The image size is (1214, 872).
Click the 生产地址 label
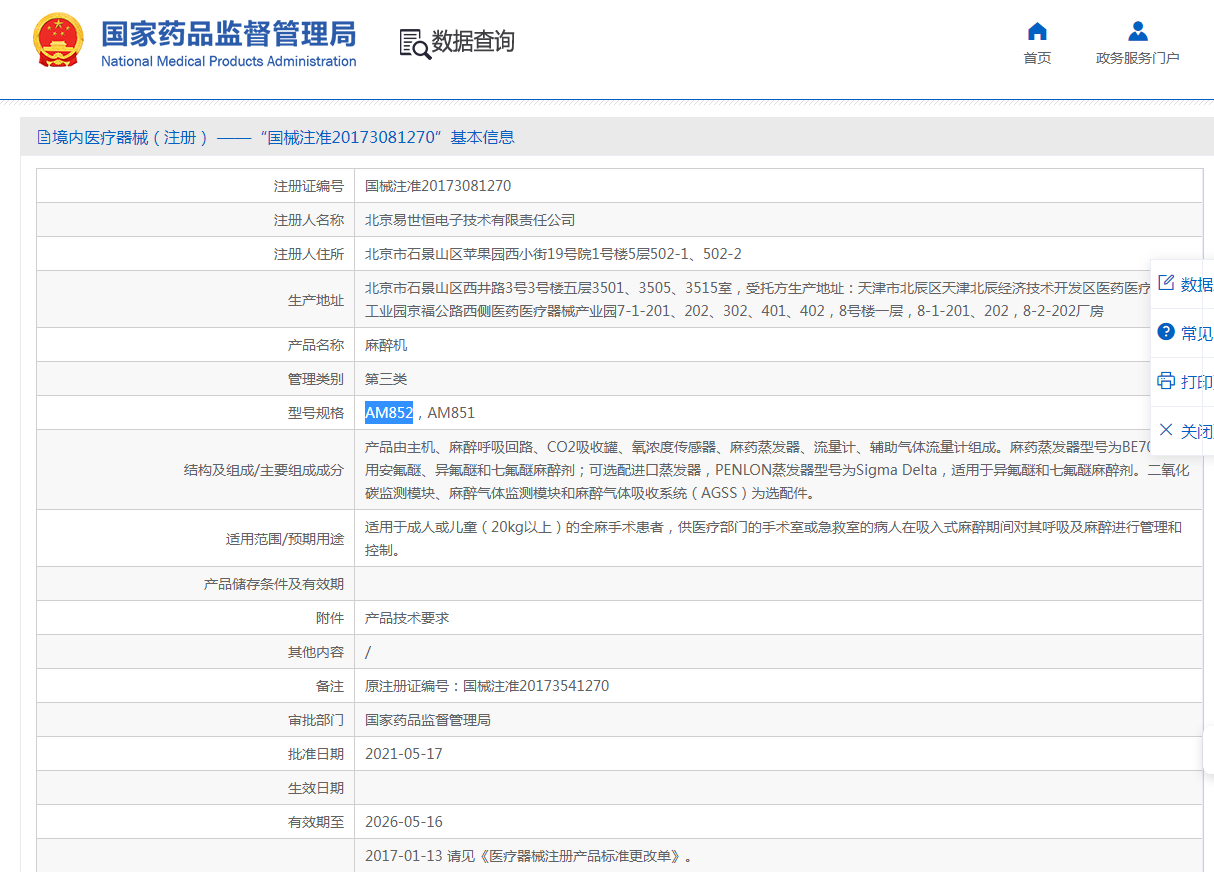tap(316, 300)
